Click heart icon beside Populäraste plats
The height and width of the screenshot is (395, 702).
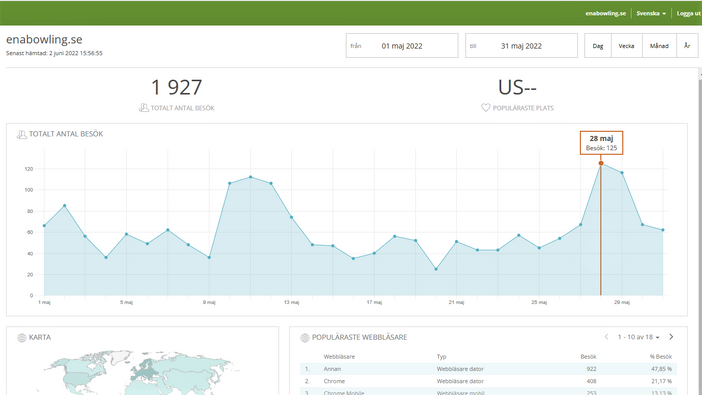(486, 108)
